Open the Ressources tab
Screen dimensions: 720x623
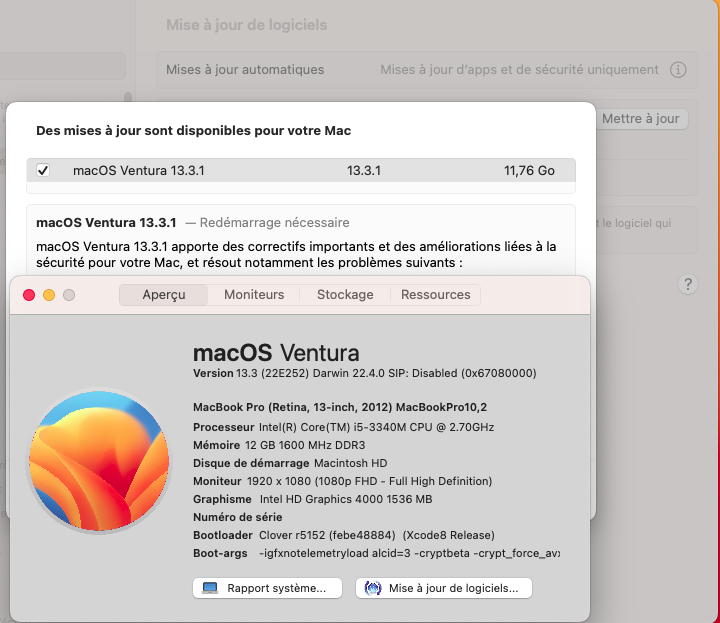(435, 295)
